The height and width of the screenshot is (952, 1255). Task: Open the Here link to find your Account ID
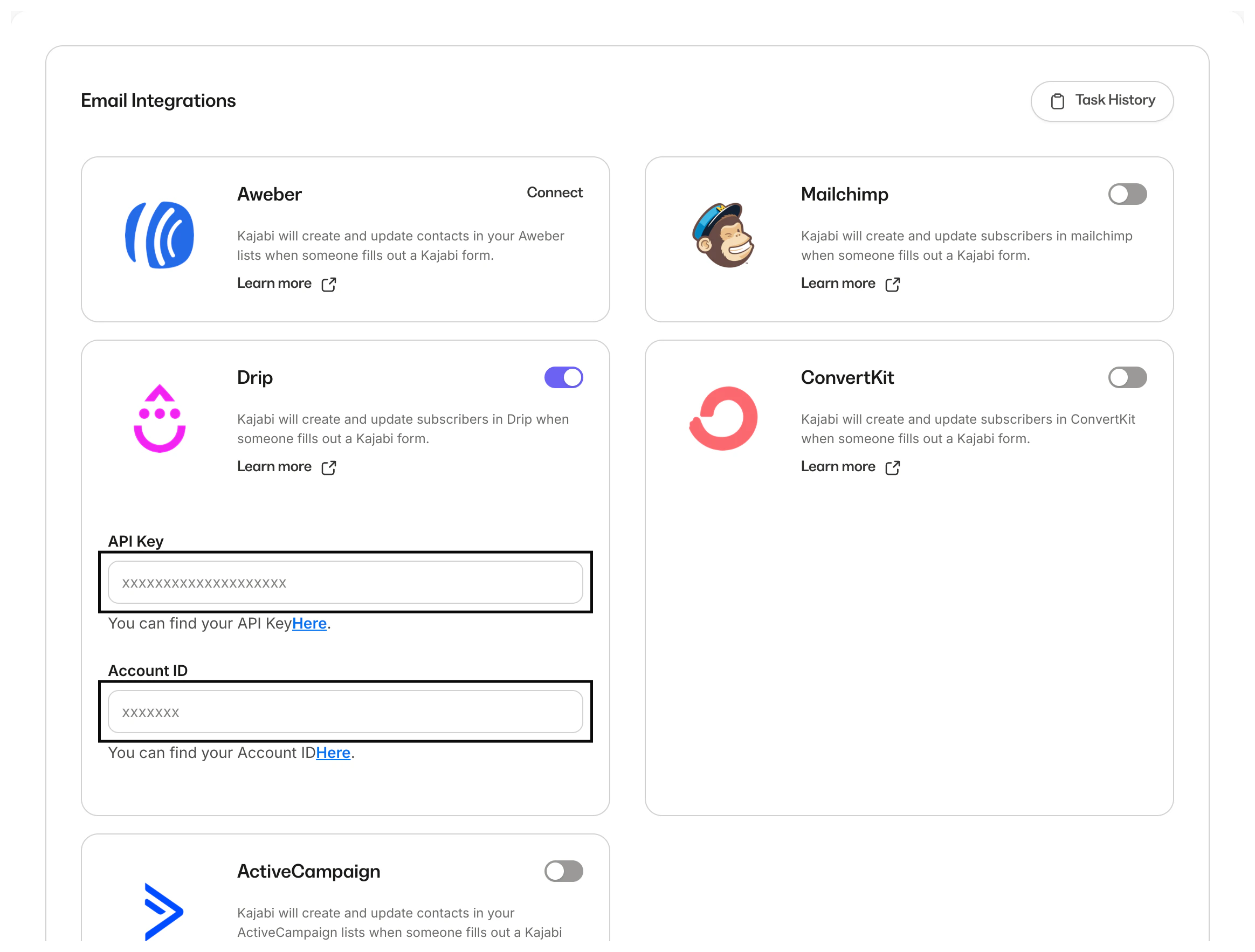334,753
